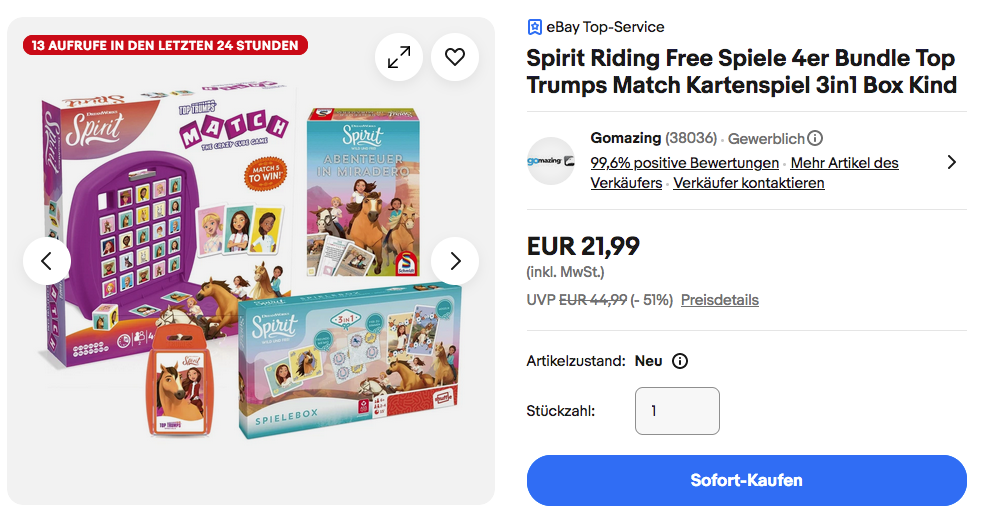Open Preisdetails link

tap(719, 300)
